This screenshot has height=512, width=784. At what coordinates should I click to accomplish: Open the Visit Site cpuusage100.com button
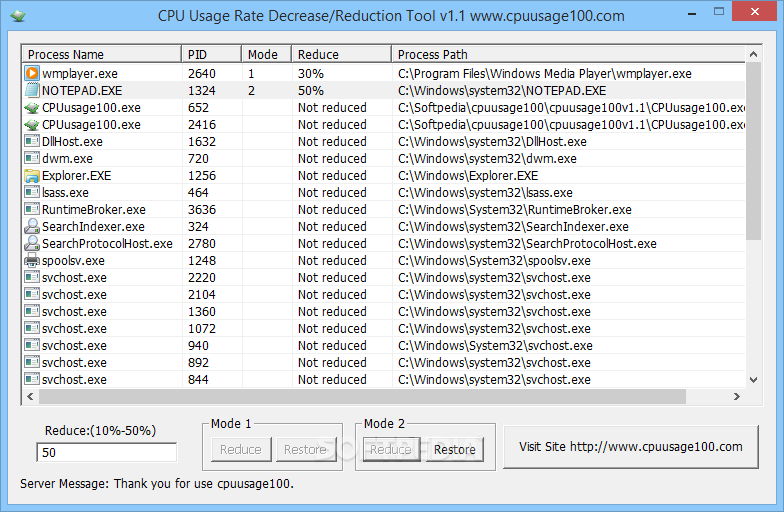[630, 447]
